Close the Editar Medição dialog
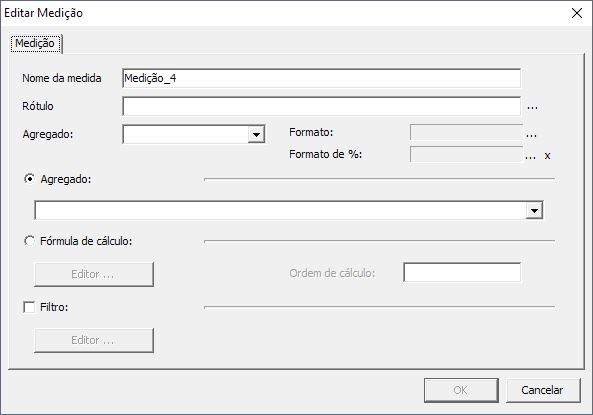 click(577, 13)
